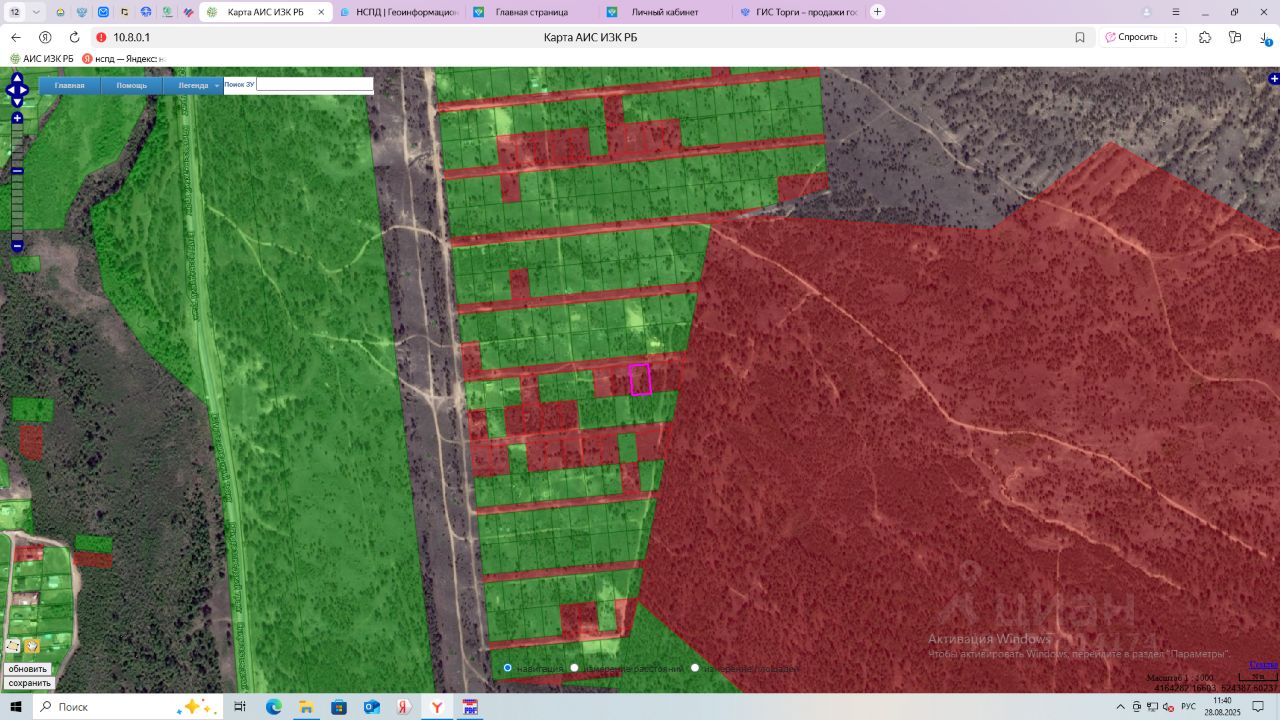Open the browser downloads icon

tap(1264, 37)
